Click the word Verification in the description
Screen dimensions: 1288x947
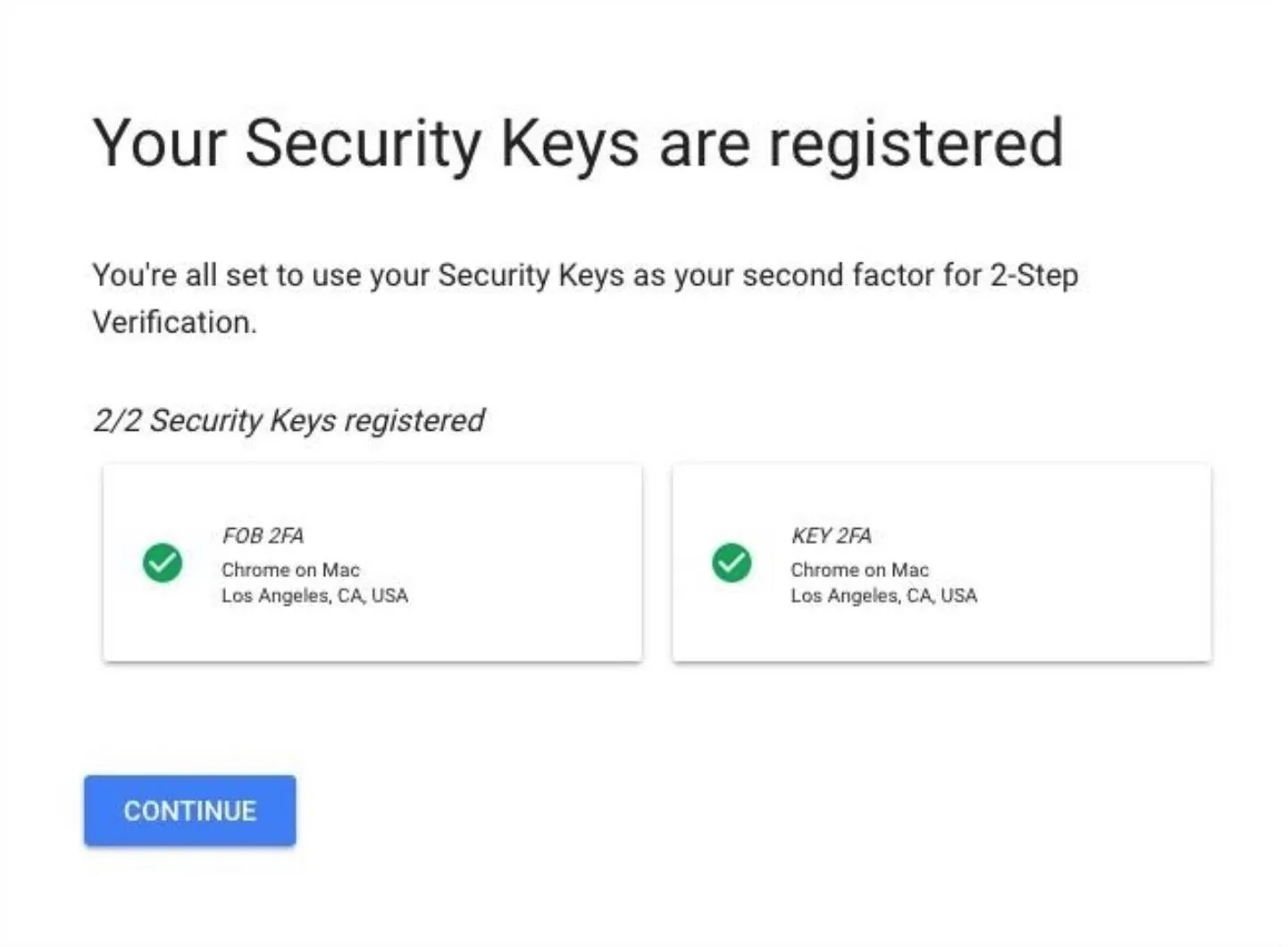[x=174, y=323]
